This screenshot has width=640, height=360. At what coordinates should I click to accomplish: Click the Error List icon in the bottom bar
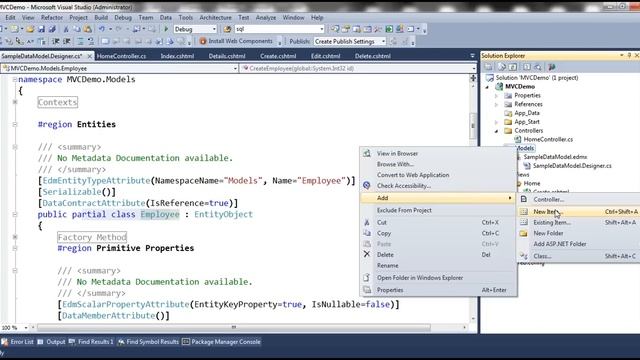(x=4, y=342)
